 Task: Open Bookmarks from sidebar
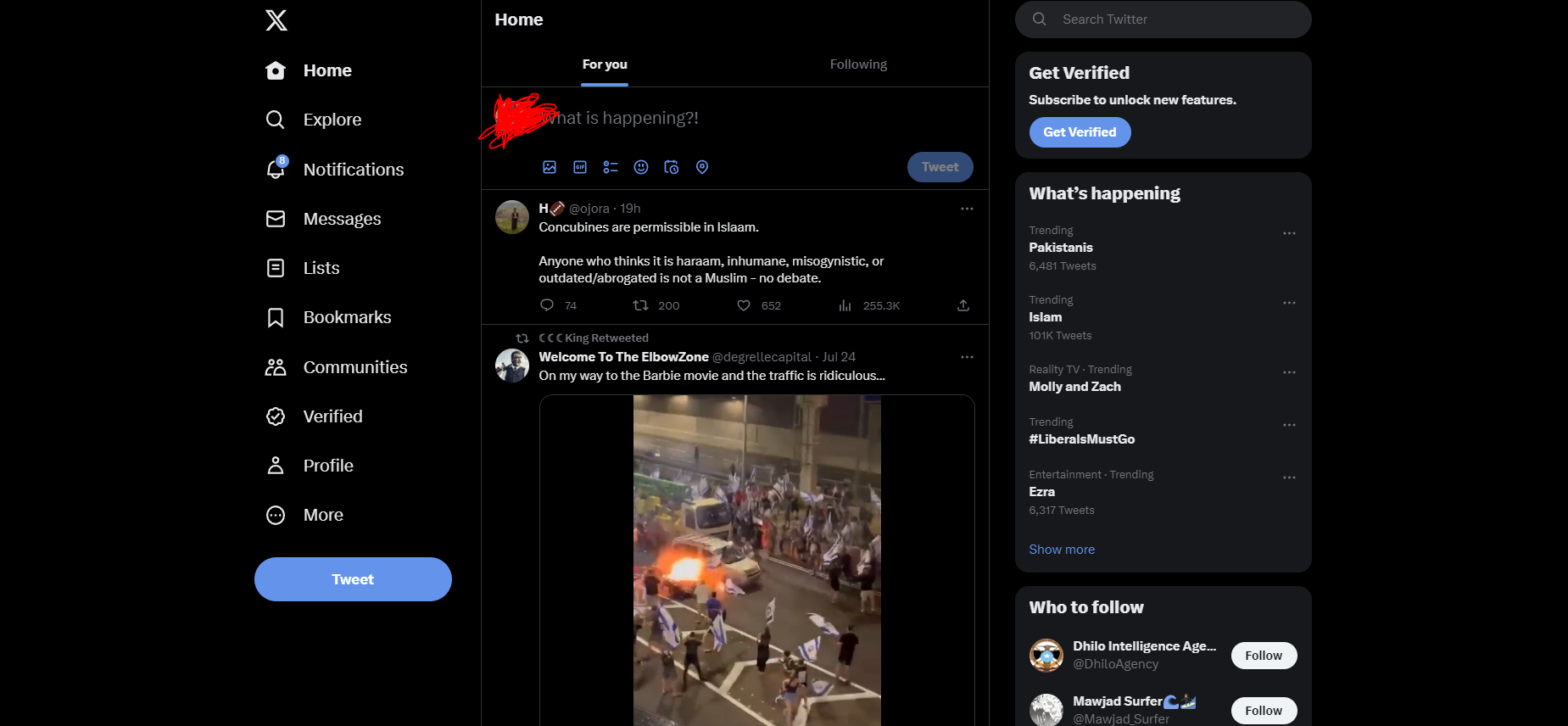pyautogui.click(x=328, y=317)
